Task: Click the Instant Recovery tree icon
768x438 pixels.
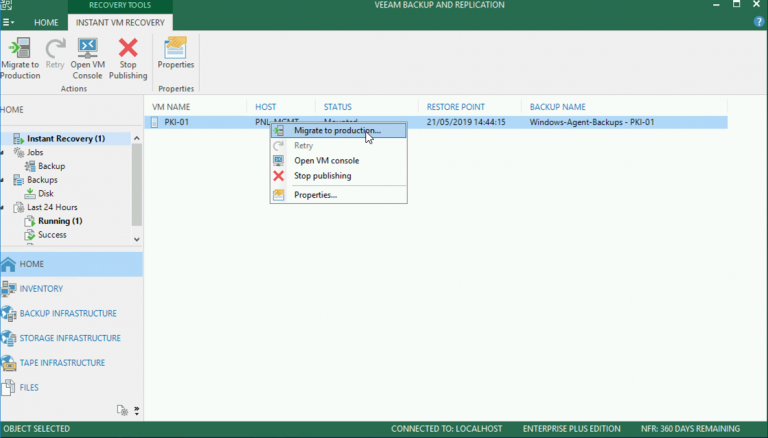Action: click(19, 139)
